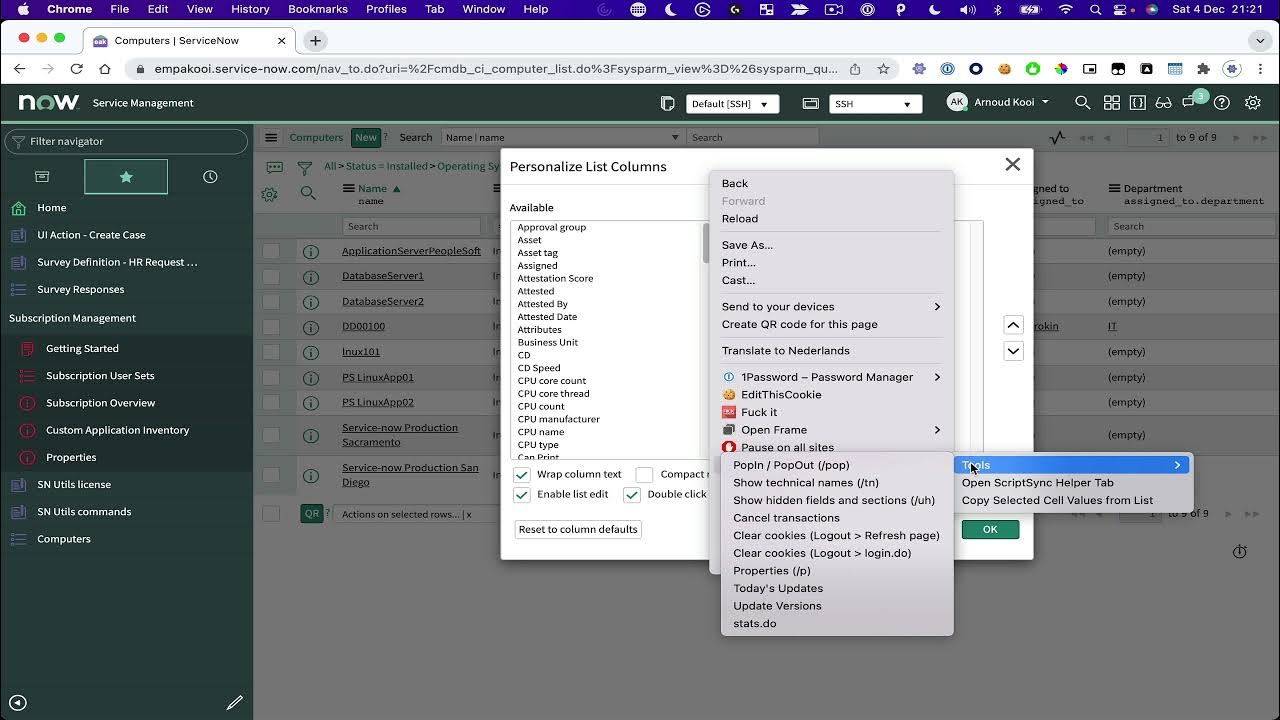Click the New button for Computers
The height and width of the screenshot is (720, 1280).
click(366, 138)
